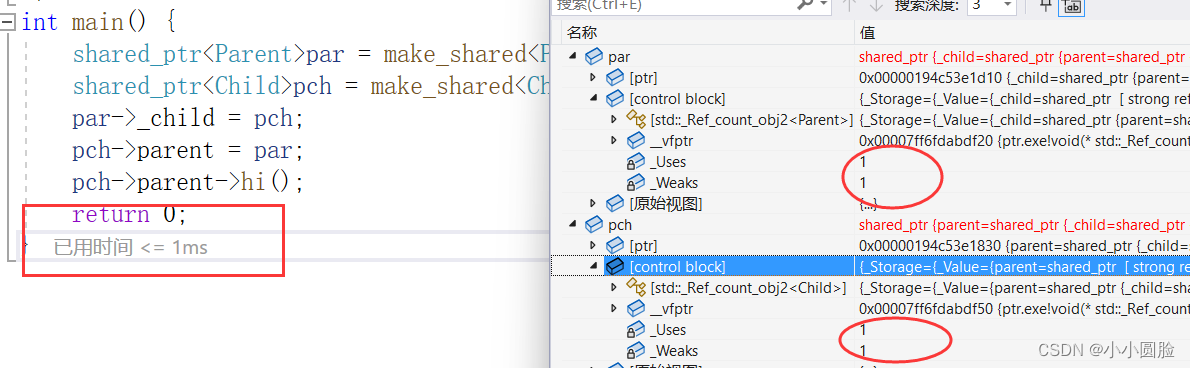Viewport: 1190px width, 368px height.
Task: Click the watch search box
Action: 674,5
